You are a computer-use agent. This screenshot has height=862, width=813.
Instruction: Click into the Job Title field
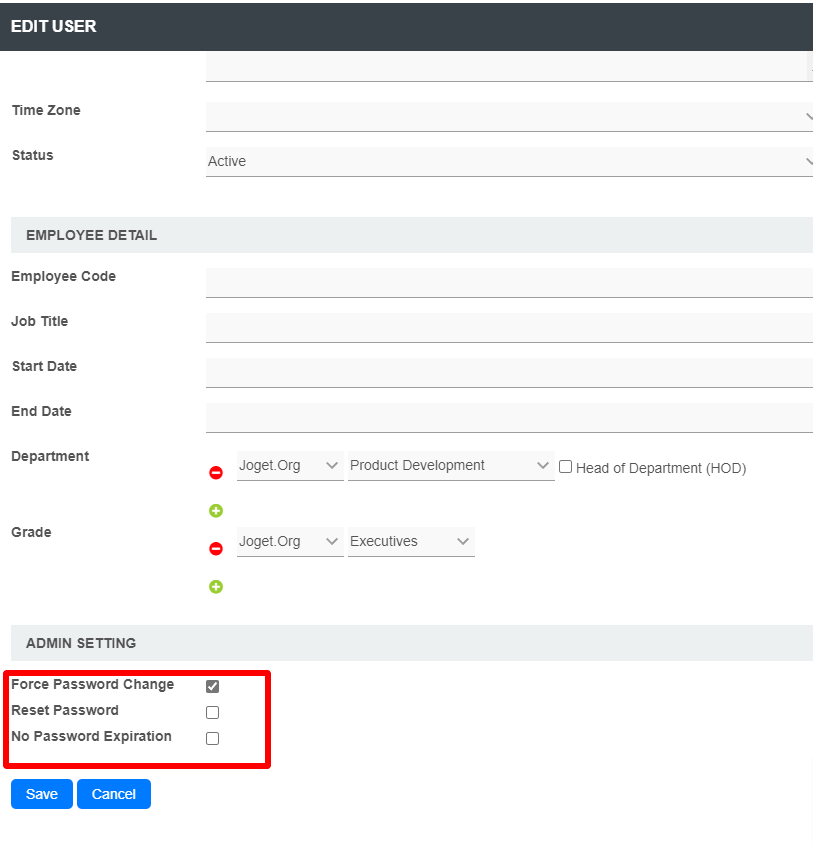509,328
